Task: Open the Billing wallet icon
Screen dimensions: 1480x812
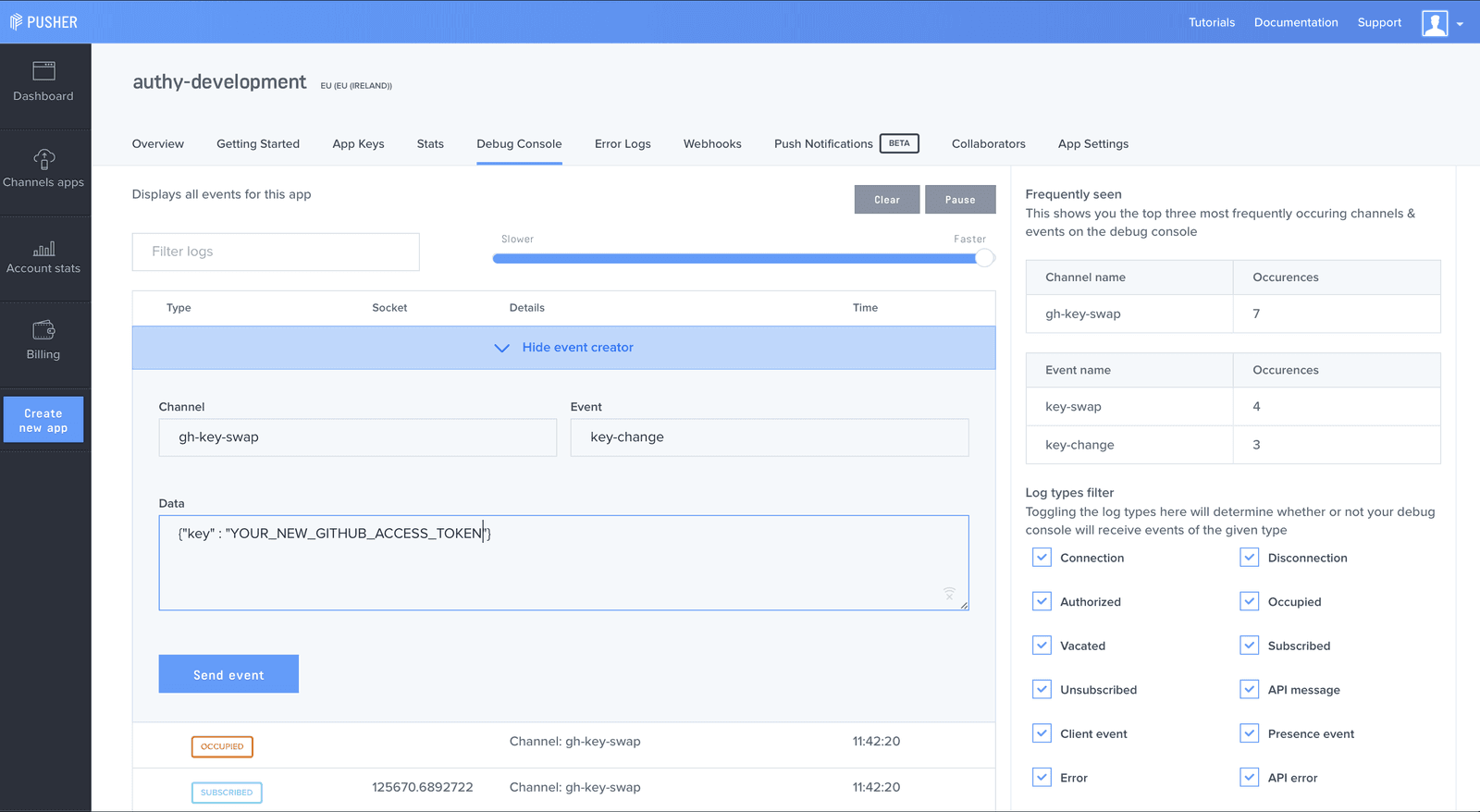Action: pyautogui.click(x=43, y=330)
